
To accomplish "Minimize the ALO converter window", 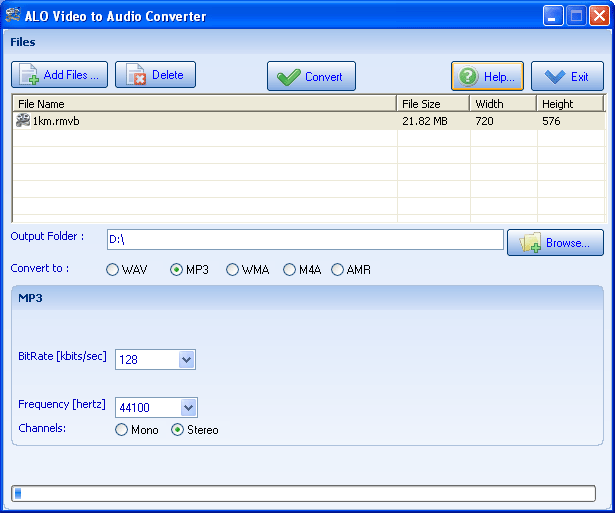I will (553, 16).
